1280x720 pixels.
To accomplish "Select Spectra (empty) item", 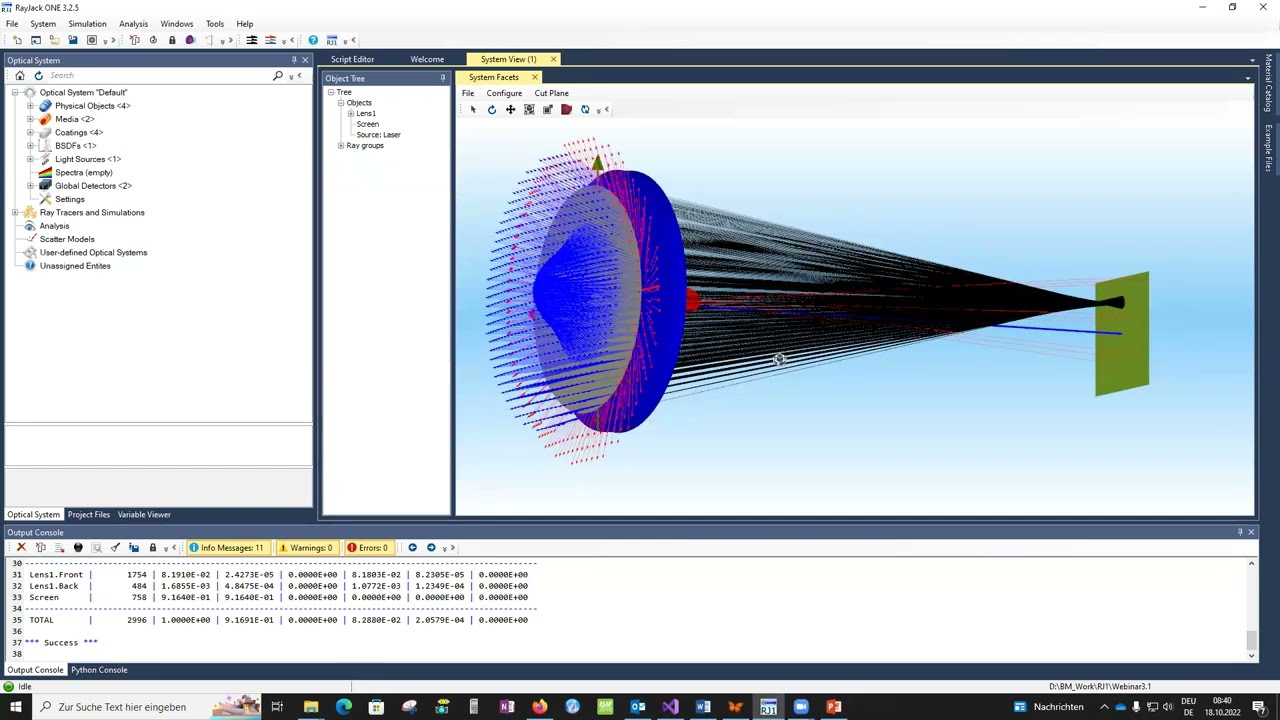I will click(83, 172).
